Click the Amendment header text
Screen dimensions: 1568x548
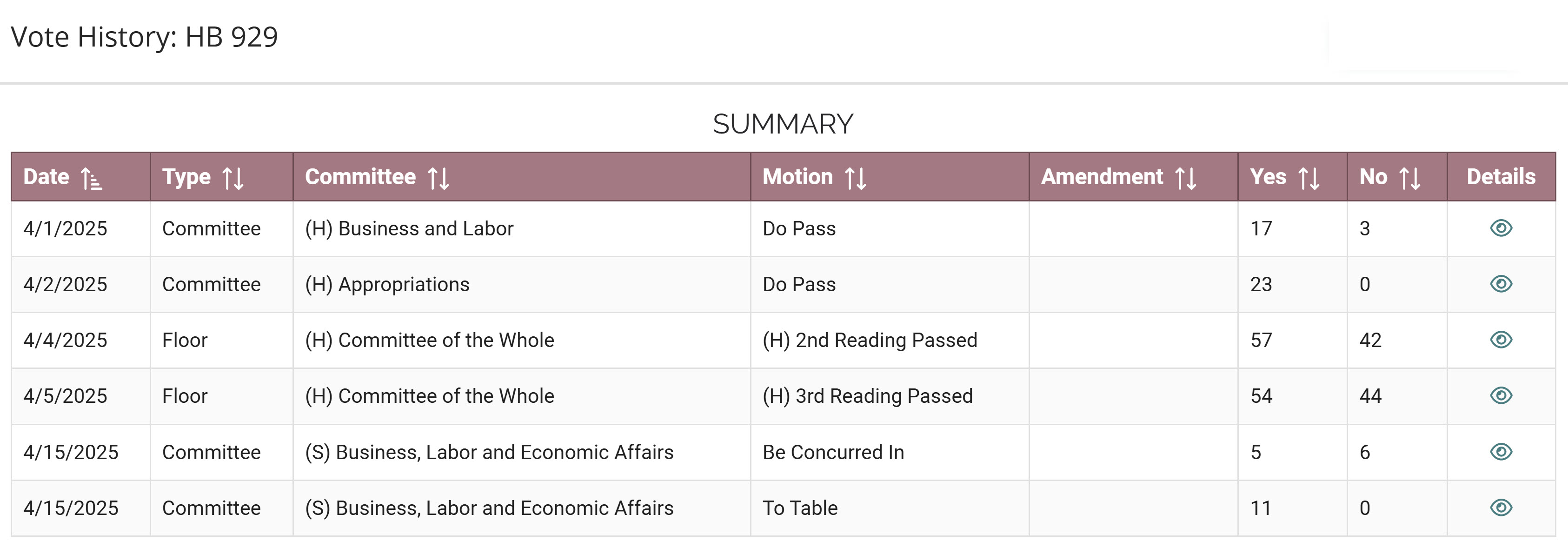click(x=1102, y=177)
